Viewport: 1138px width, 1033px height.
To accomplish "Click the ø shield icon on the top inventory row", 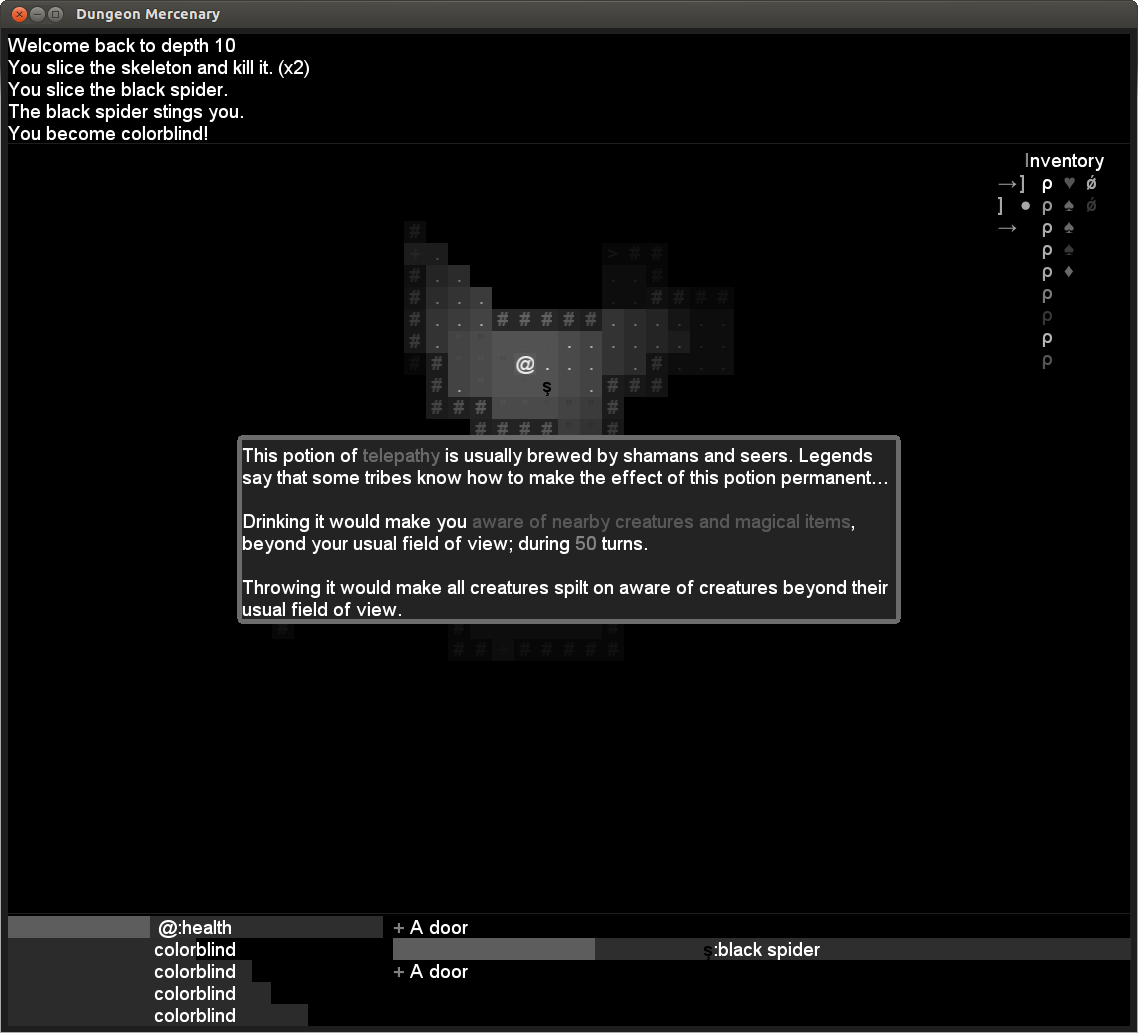I will coord(1091,183).
